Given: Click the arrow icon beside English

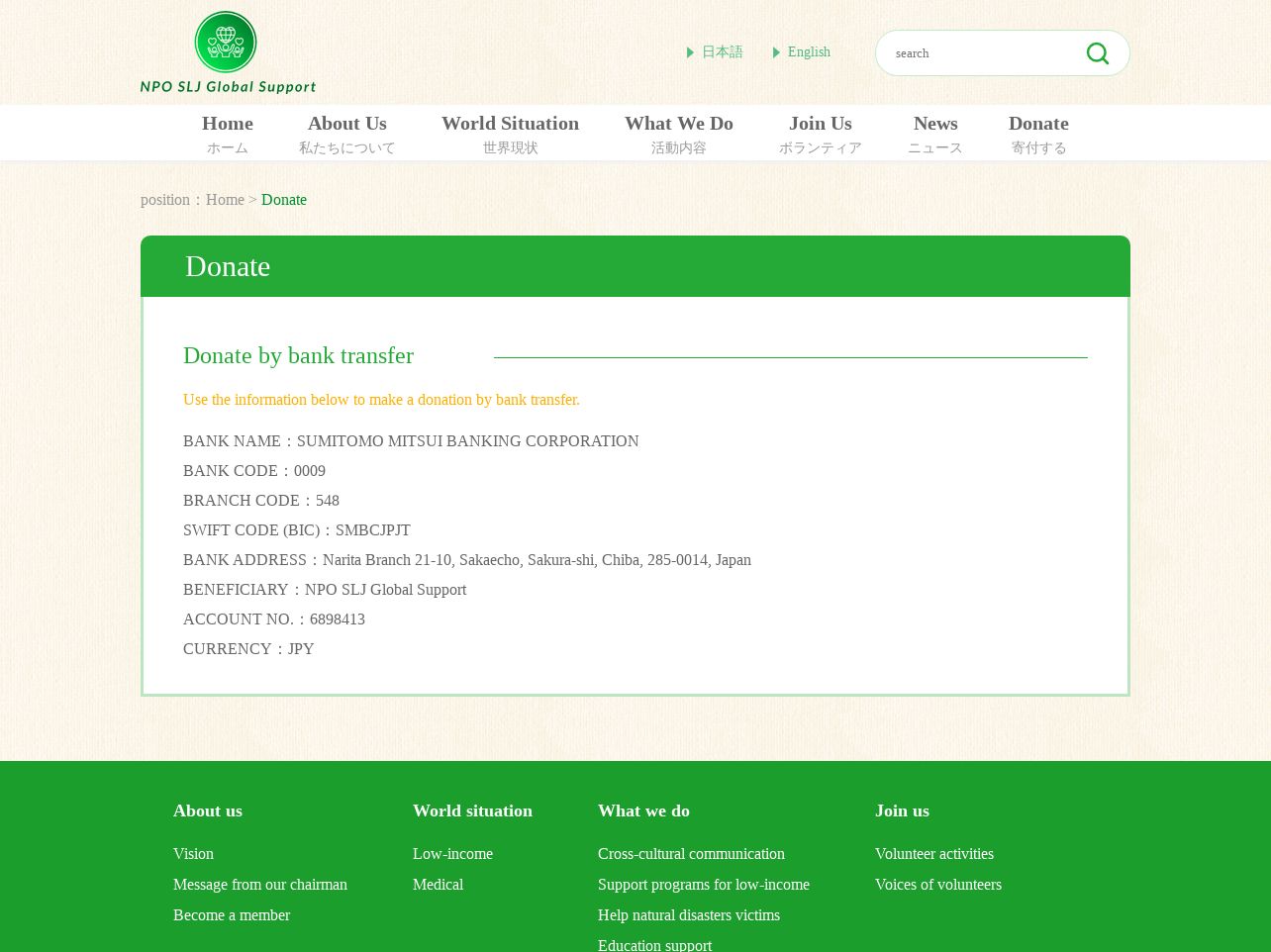Looking at the screenshot, I should [x=776, y=52].
